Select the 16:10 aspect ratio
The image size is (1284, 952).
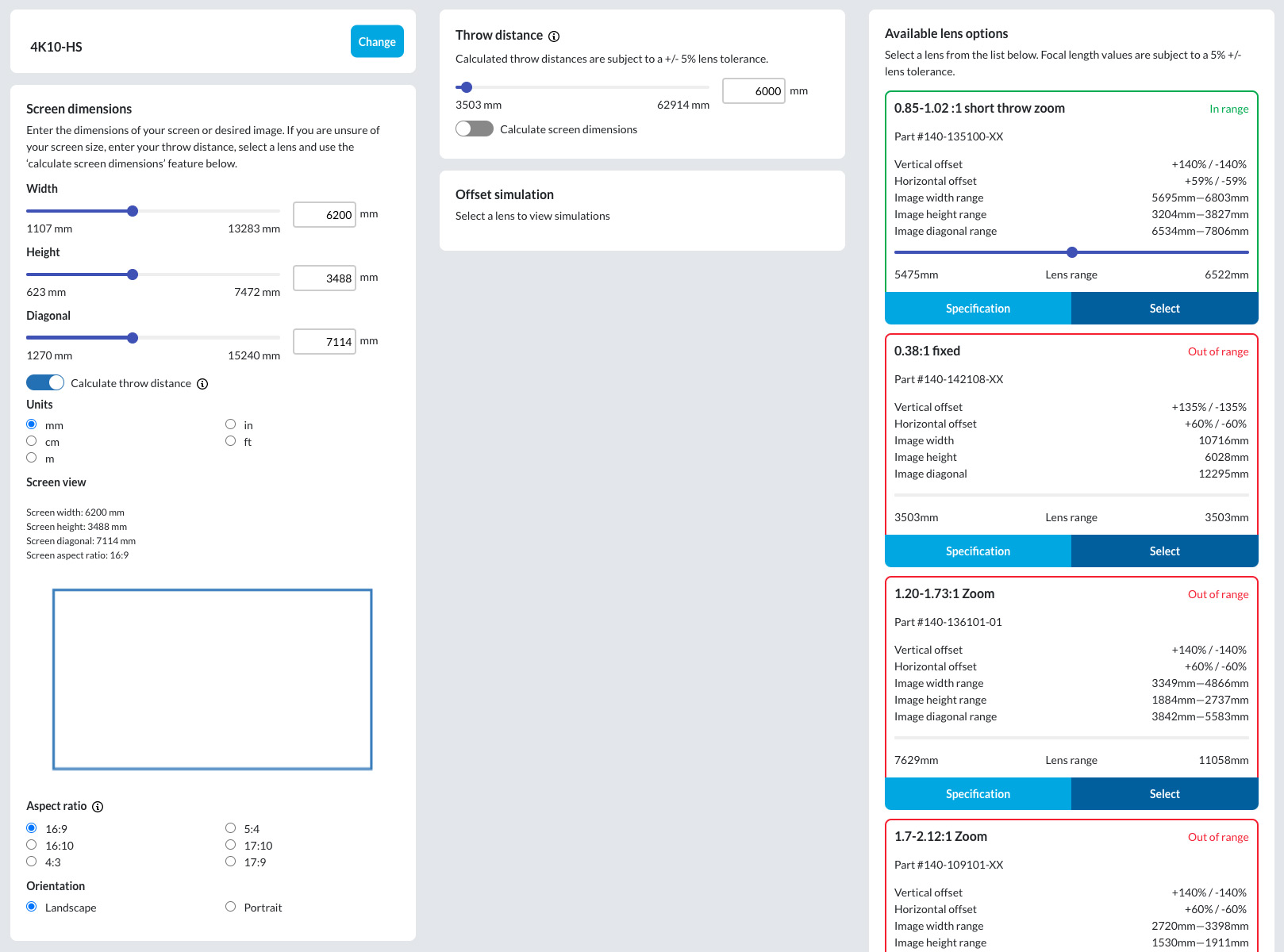[x=32, y=845]
